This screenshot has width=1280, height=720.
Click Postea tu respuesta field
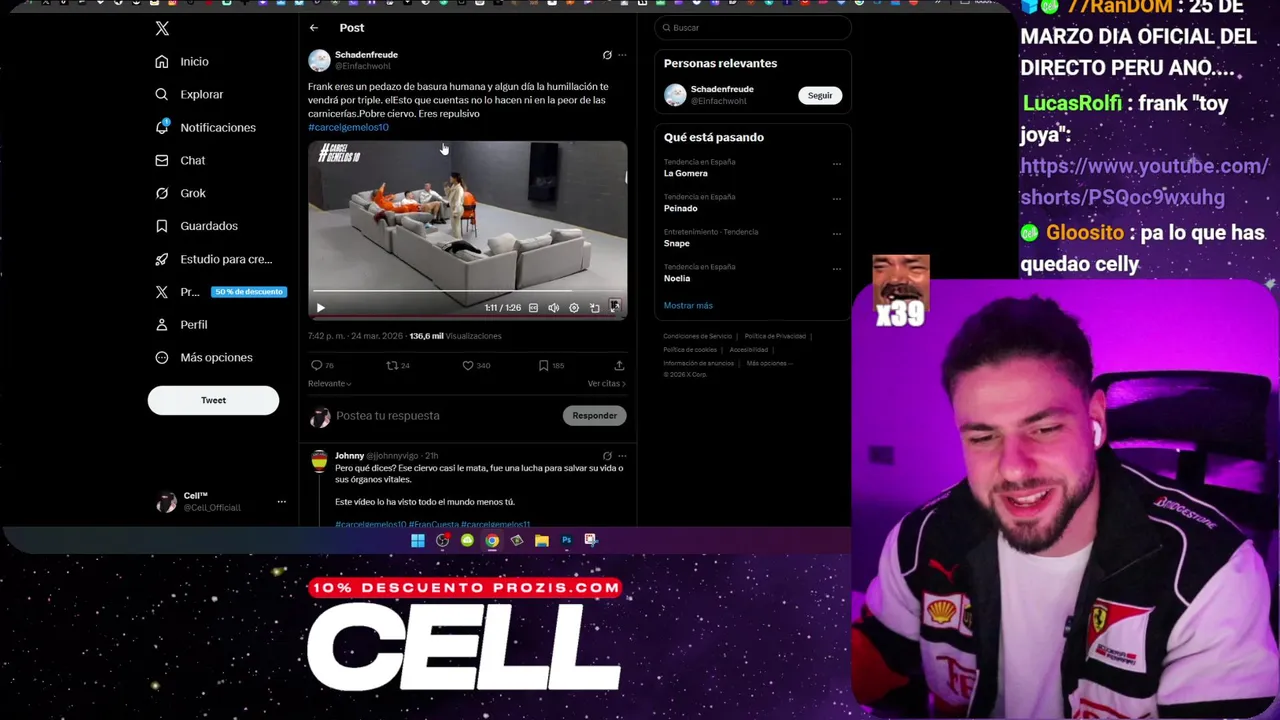(x=445, y=416)
